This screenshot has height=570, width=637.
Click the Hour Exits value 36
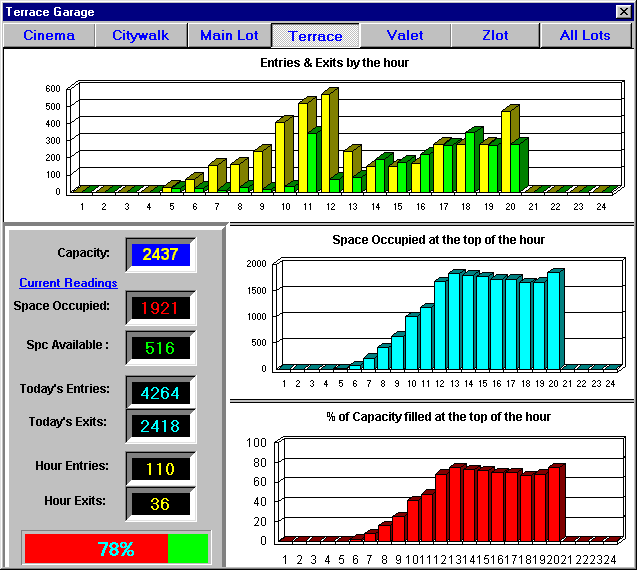coord(161,504)
